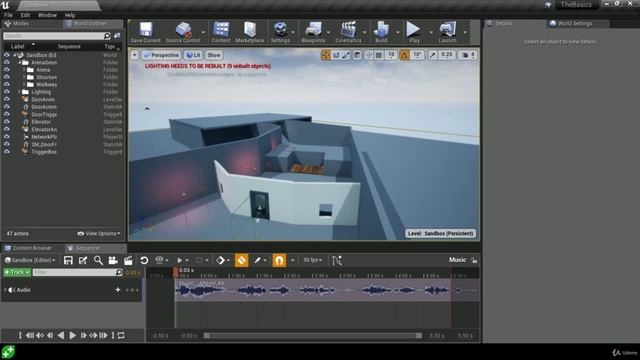Image resolution: width=640 pixels, height=360 pixels.
Task: Expand the Lighting folder in outliner
Action: [x=19, y=92]
